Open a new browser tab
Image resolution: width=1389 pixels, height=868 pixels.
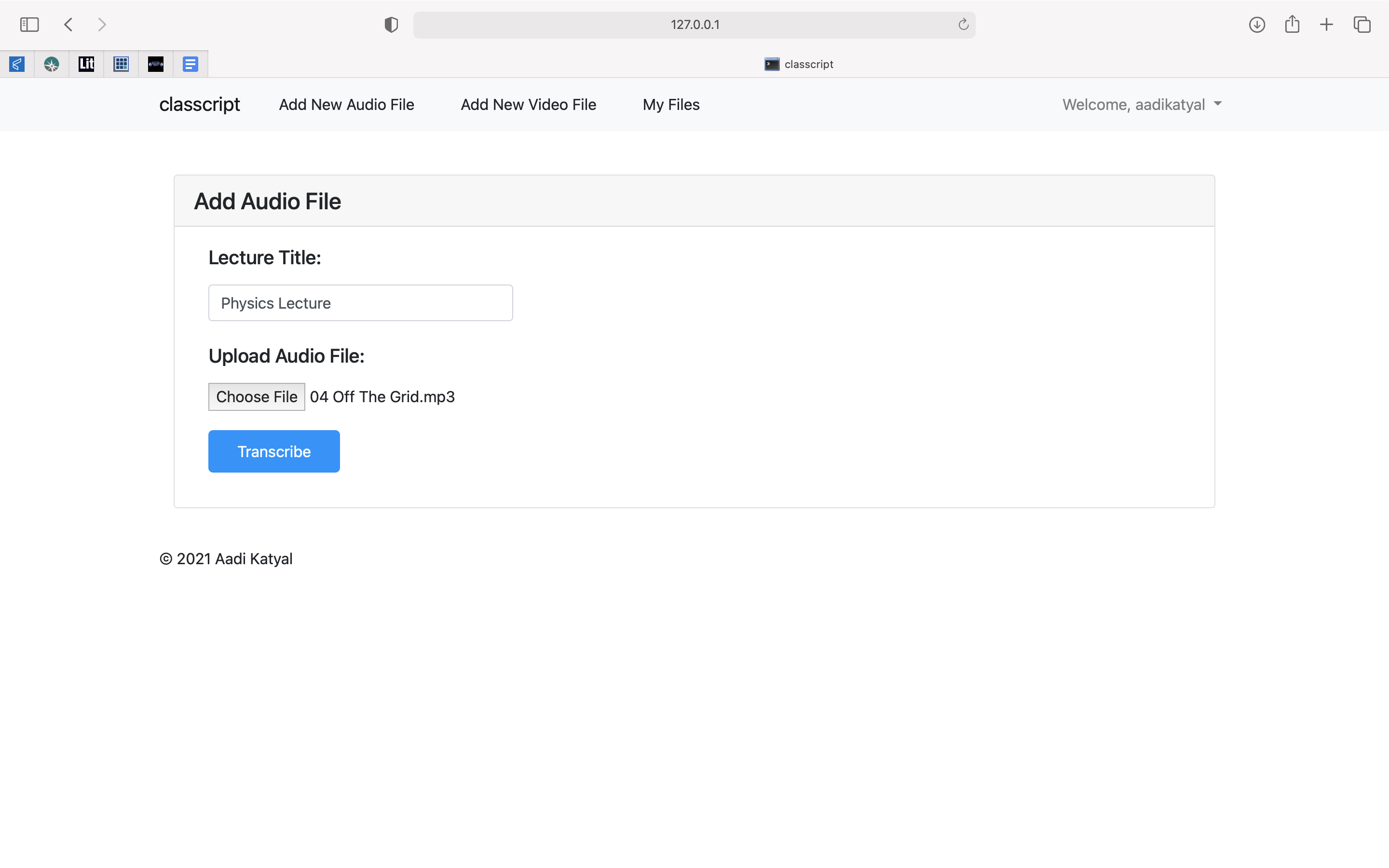click(1326, 25)
